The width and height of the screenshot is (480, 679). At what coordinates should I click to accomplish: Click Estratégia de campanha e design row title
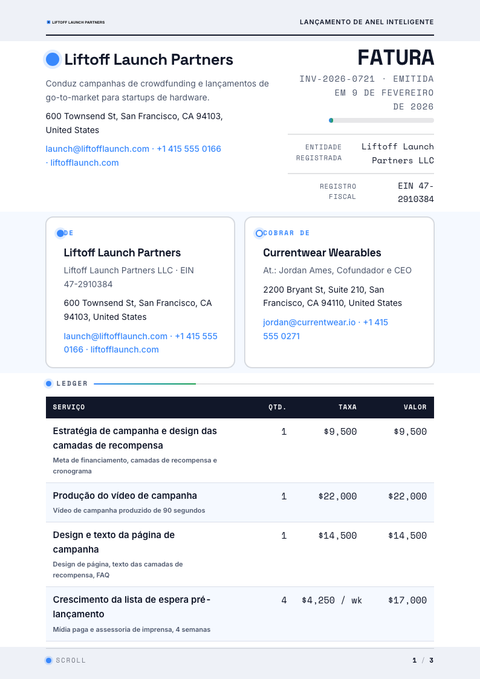click(x=135, y=438)
